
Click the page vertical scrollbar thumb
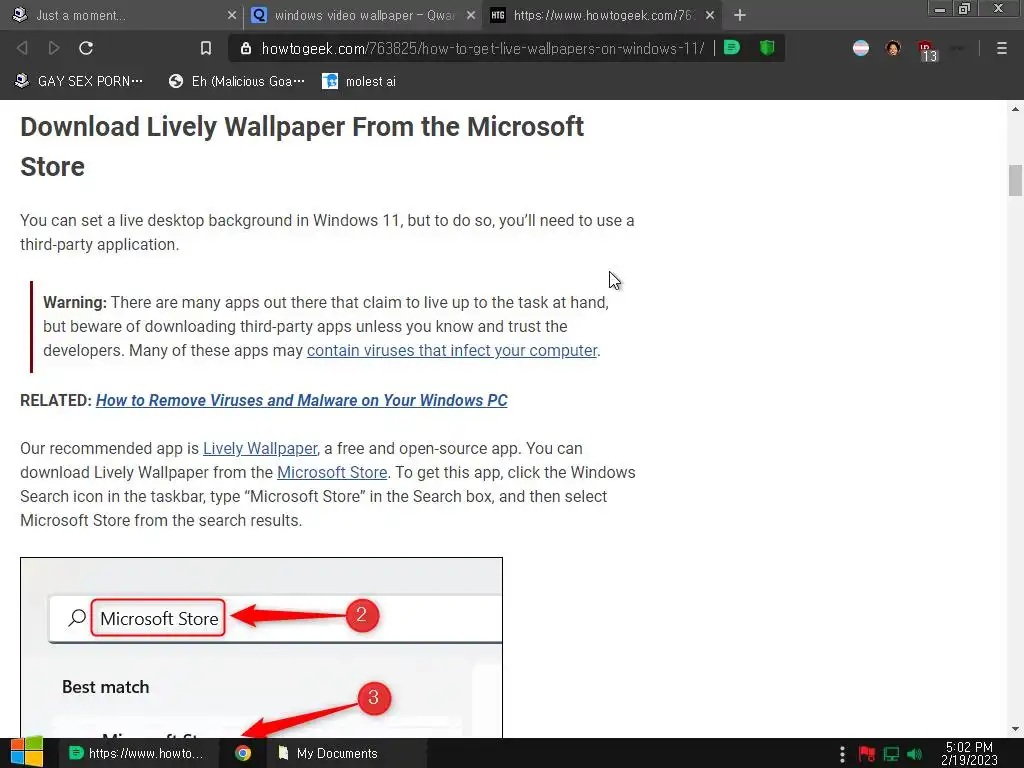1015,181
